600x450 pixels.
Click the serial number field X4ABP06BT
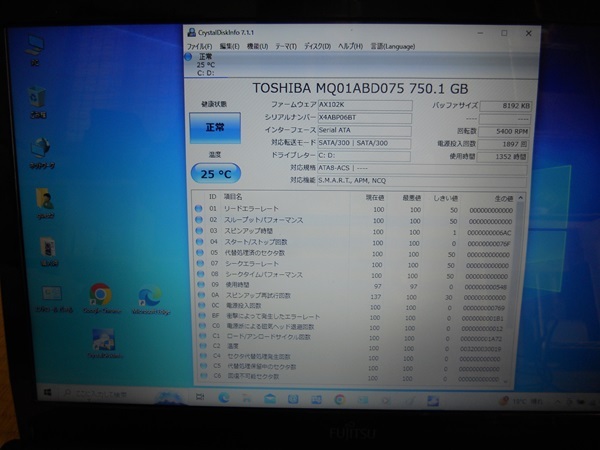click(x=365, y=117)
